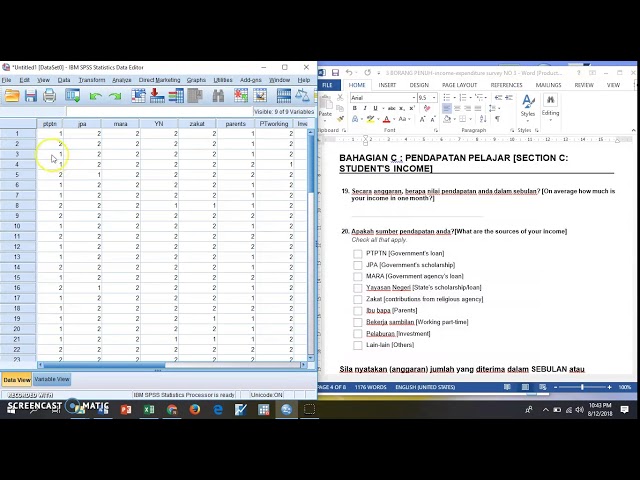Viewport: 640px width, 480px height.
Task: Open SPSS Direct Marketing menu
Action: [x=159, y=80]
